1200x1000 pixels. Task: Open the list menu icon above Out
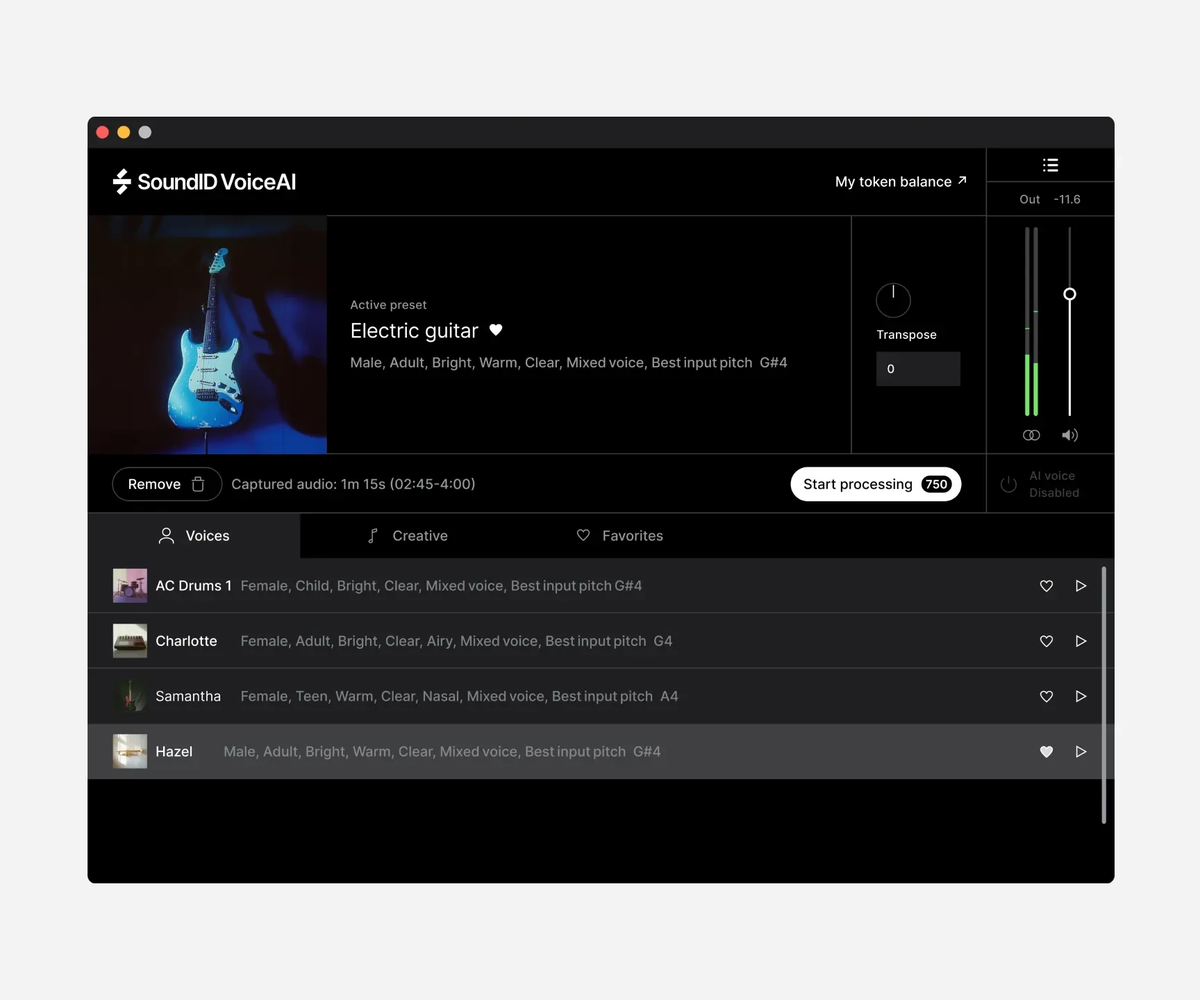(x=1050, y=165)
